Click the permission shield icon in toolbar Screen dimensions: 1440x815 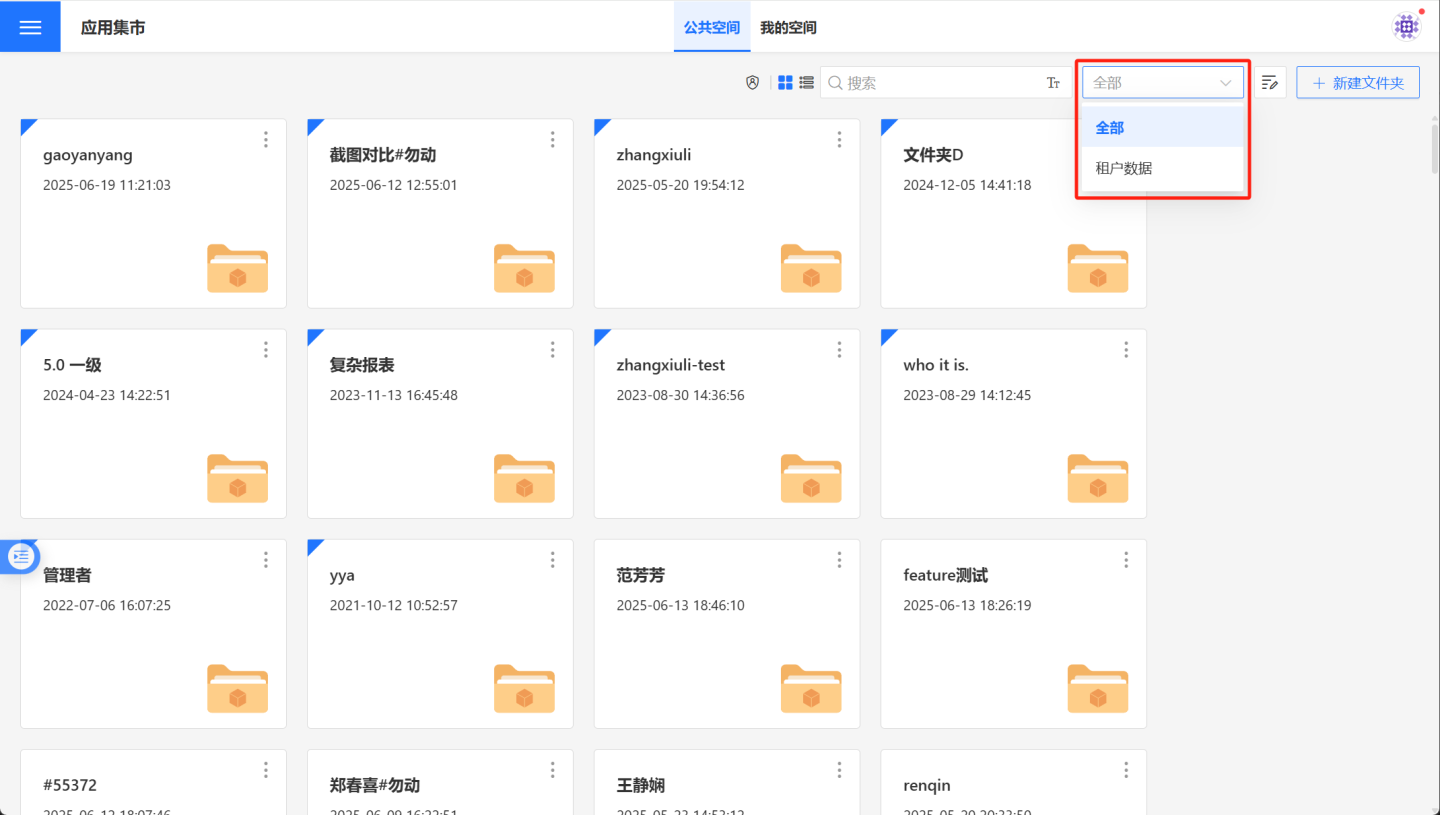[x=753, y=83]
